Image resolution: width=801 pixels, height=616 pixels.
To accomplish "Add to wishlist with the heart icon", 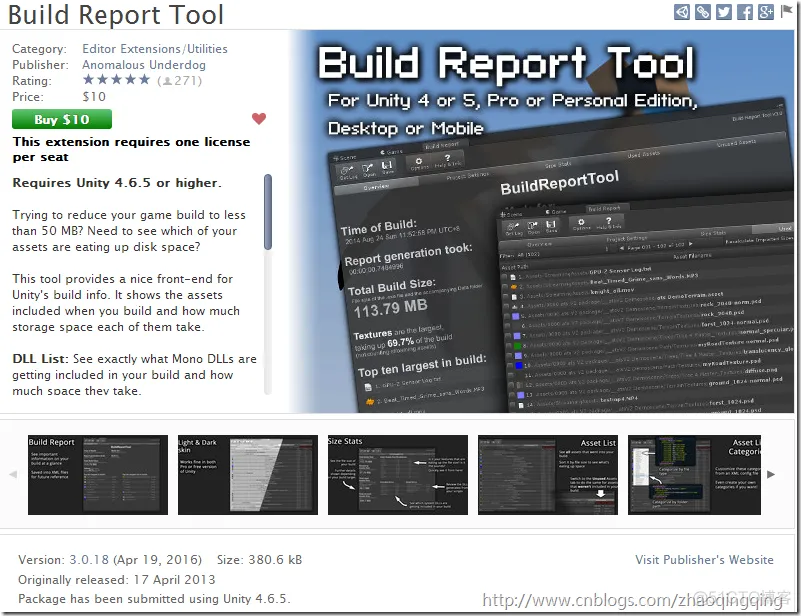I will pos(259,119).
